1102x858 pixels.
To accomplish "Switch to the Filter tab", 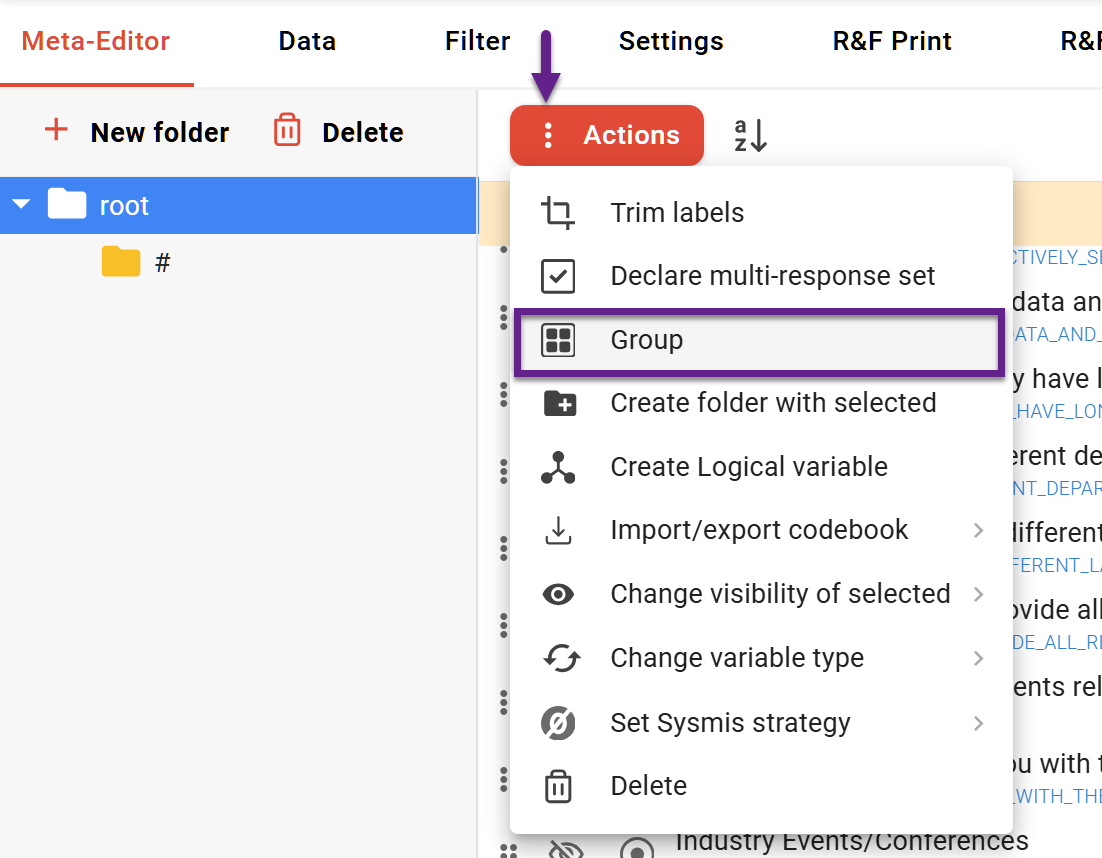I will click(x=477, y=41).
